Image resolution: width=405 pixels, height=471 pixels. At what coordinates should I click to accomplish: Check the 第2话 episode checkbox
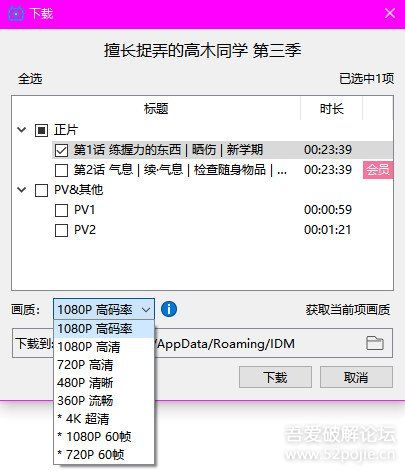click(61, 170)
